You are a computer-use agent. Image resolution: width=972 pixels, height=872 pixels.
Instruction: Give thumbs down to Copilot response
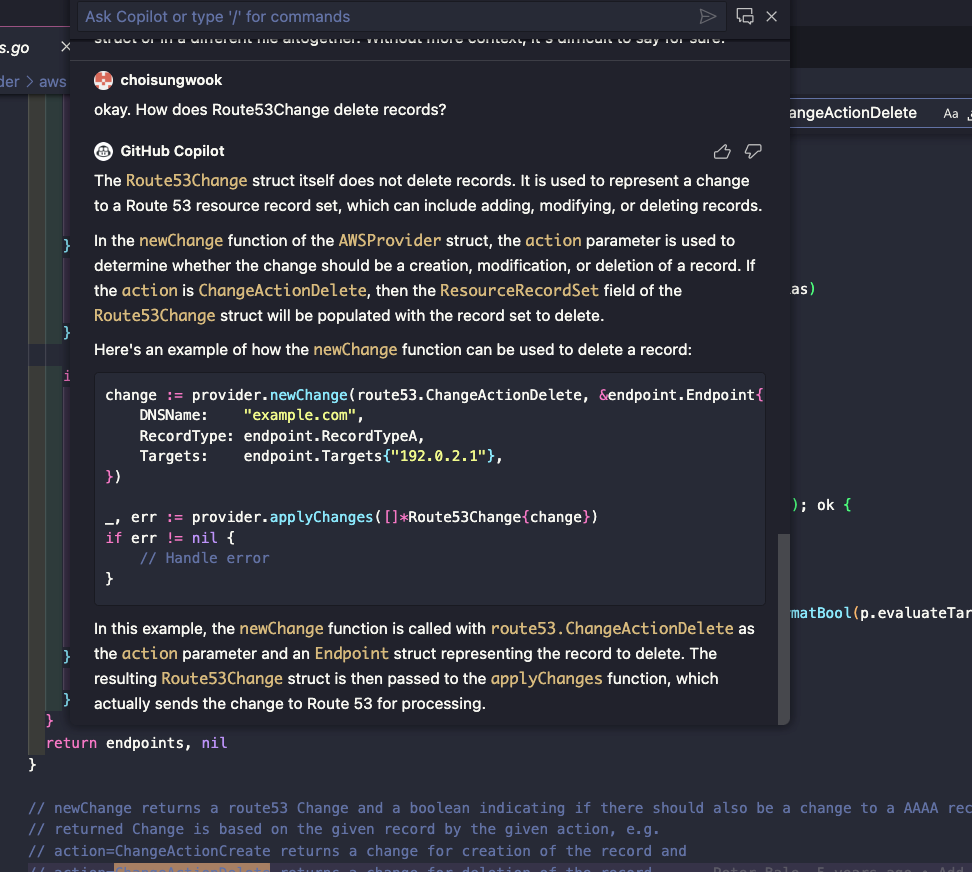tap(753, 152)
